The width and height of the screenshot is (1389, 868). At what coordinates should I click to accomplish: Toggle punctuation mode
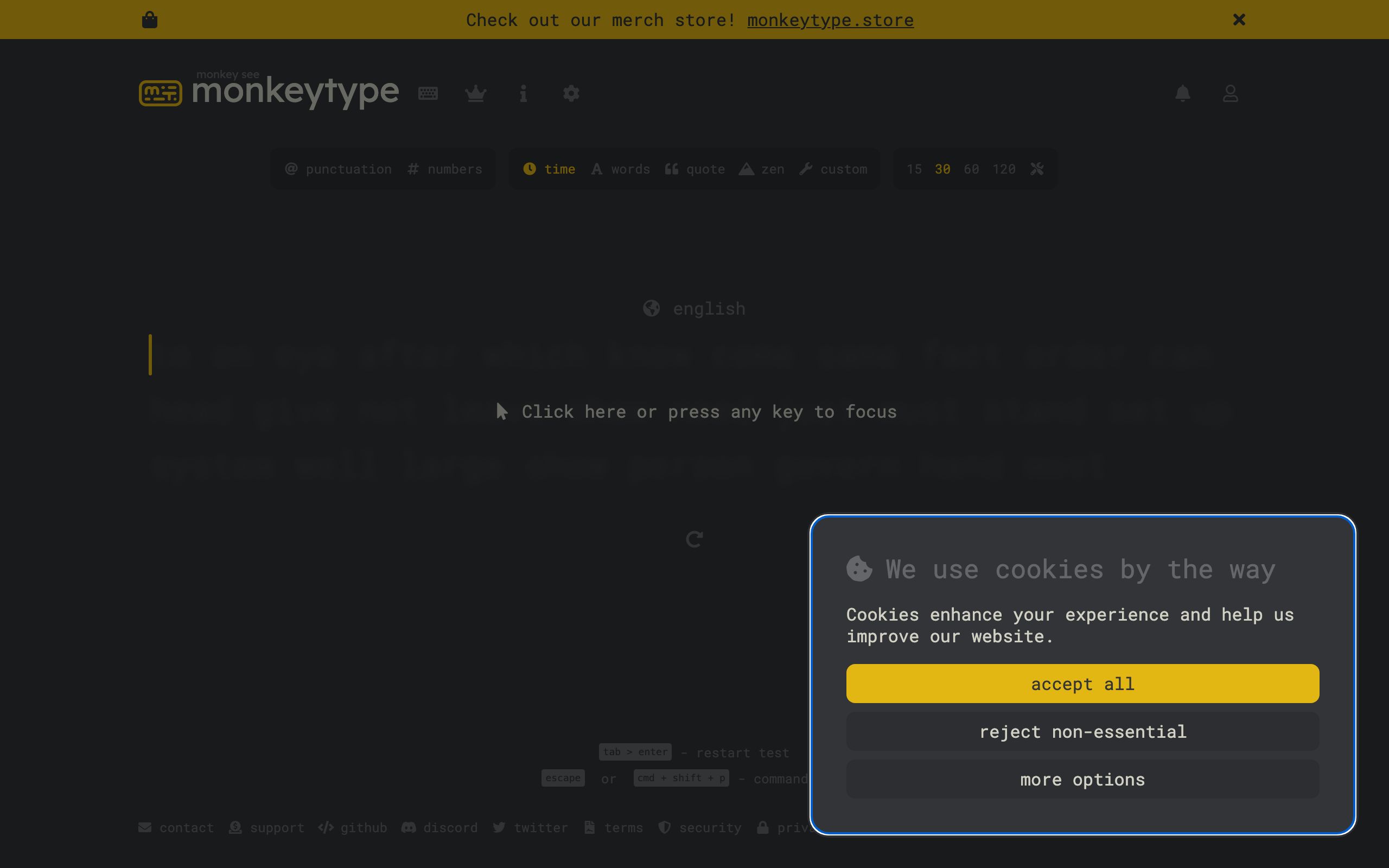pyautogui.click(x=339, y=169)
